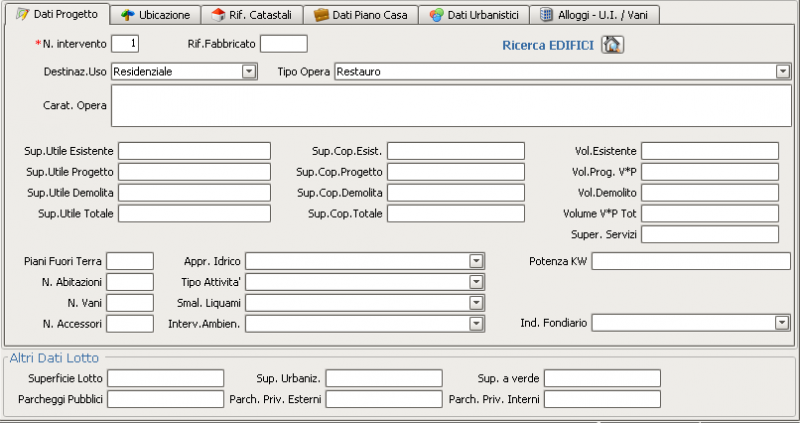Click the Rif. Catastali tab icon
800x423 pixels.
(x=218, y=15)
